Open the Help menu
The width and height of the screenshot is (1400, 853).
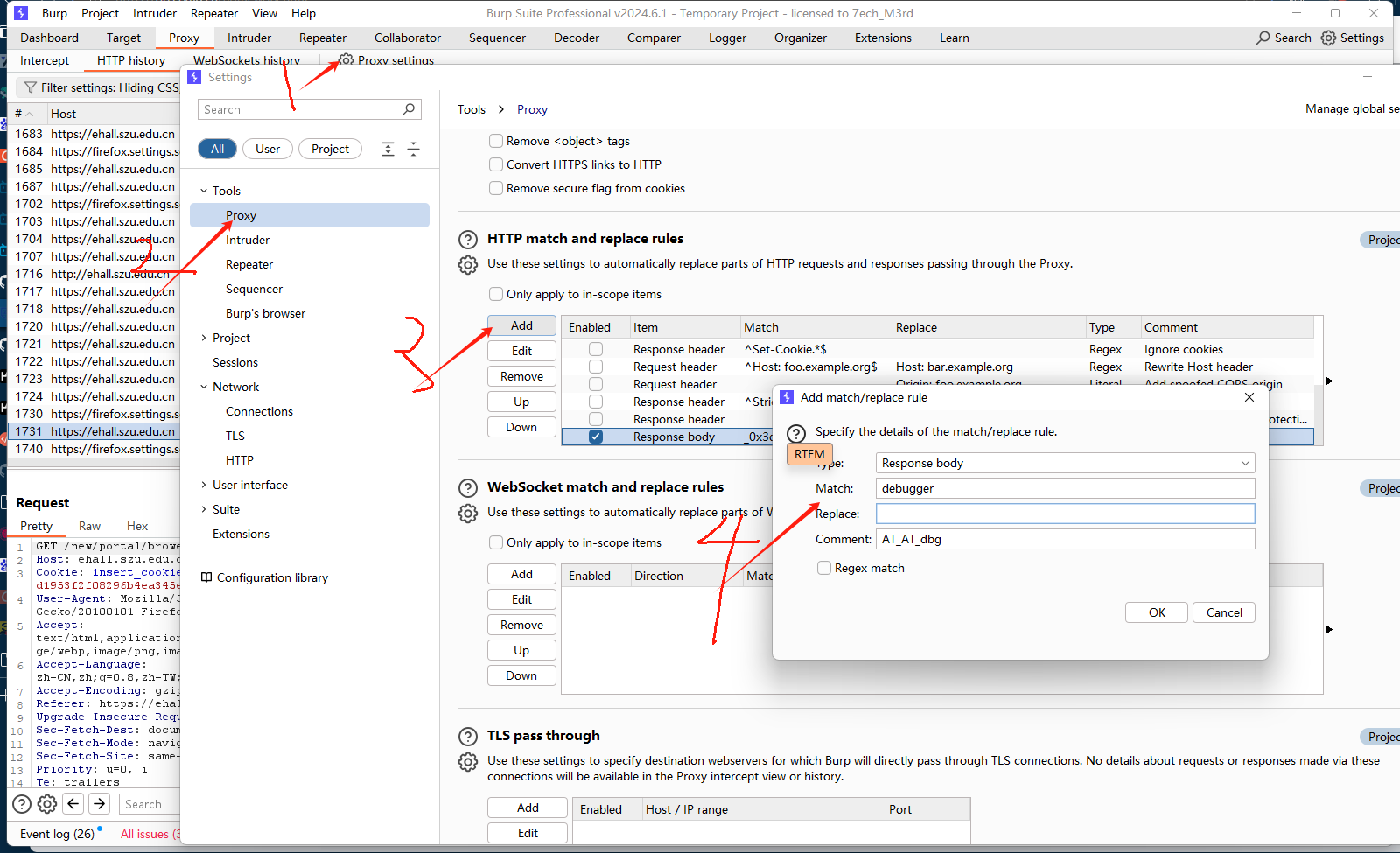pyautogui.click(x=304, y=13)
